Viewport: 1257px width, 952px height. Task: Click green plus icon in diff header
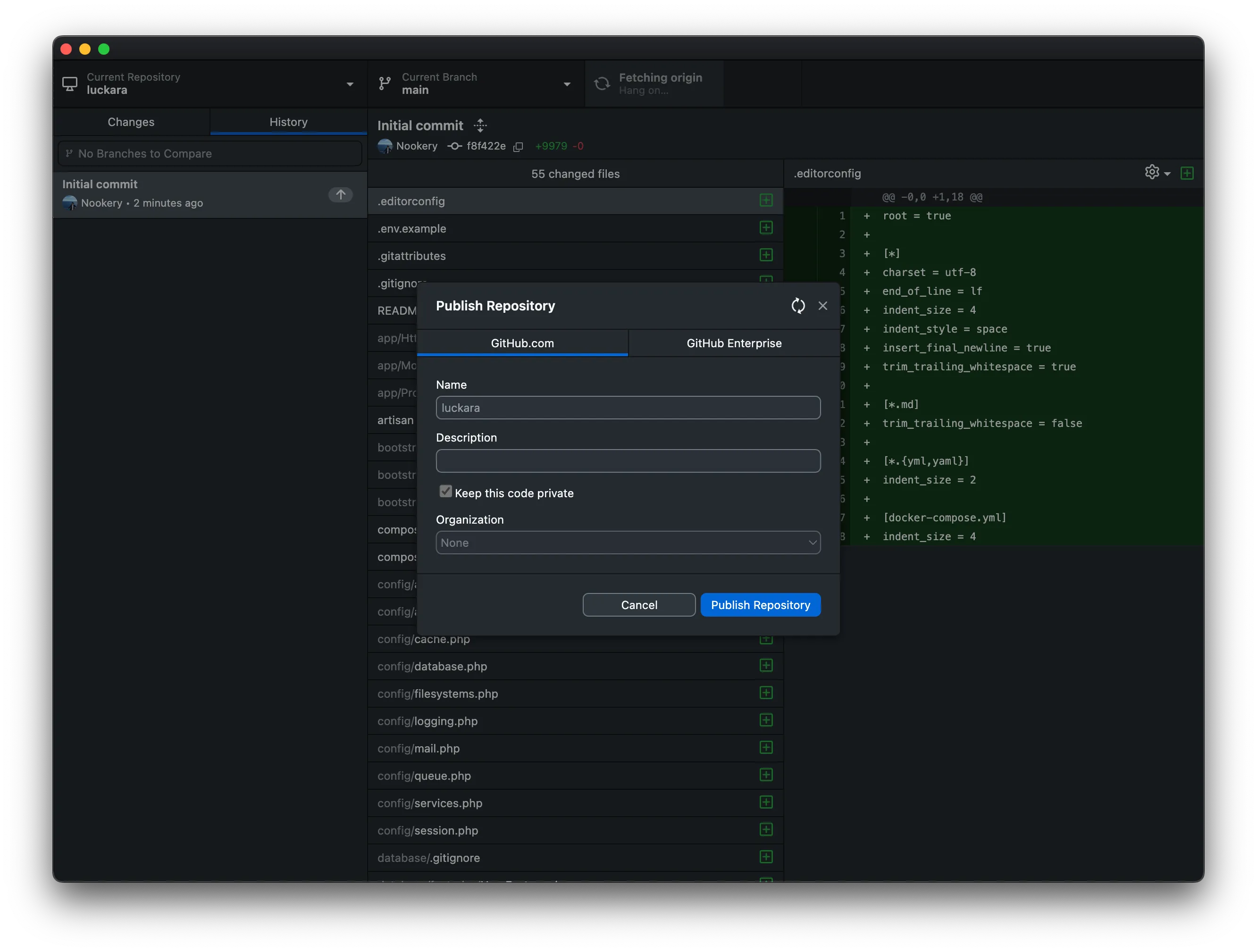1187,173
